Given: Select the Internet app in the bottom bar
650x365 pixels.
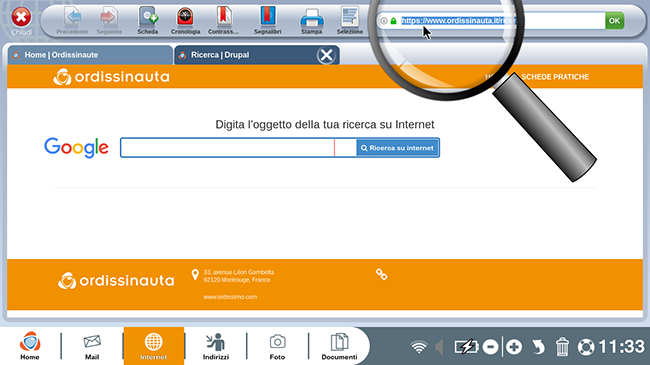Looking at the screenshot, I should tap(153, 346).
